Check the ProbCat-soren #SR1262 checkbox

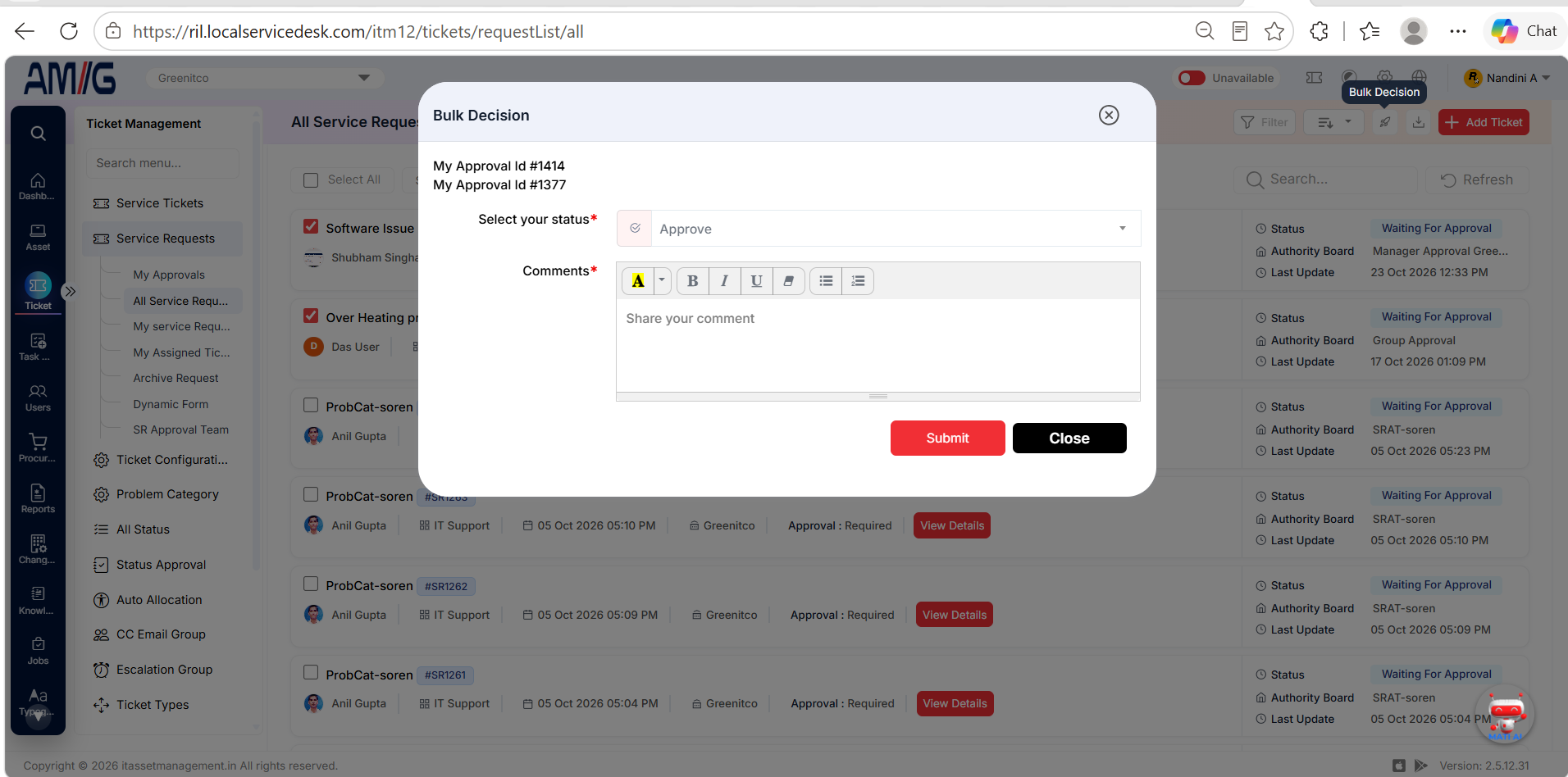coord(311,584)
